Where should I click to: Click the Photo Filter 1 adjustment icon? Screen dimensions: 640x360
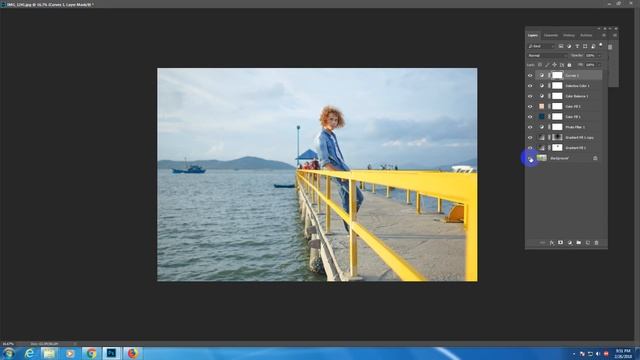click(x=542, y=127)
